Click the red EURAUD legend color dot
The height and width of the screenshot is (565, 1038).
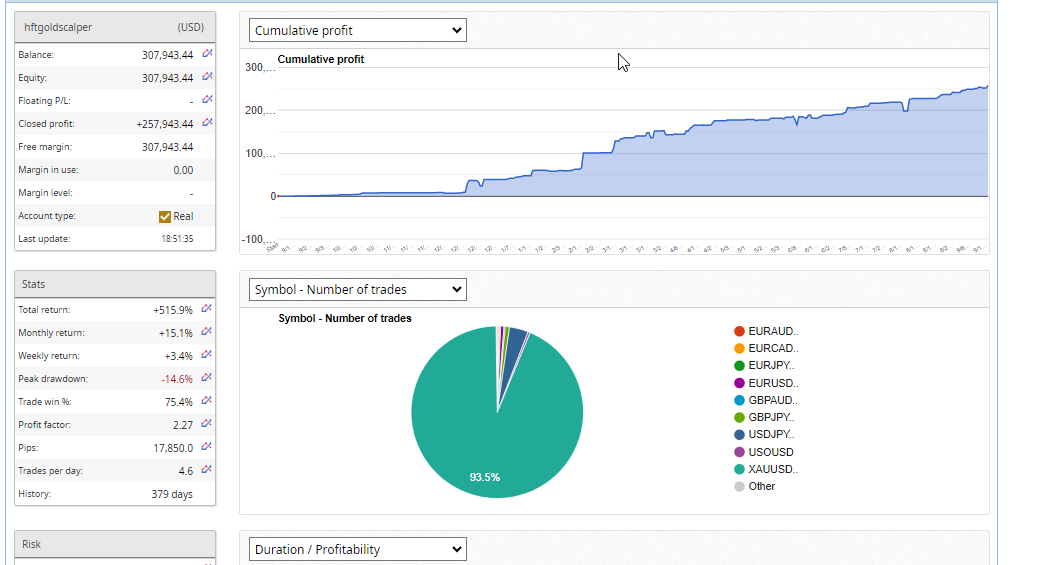[739, 331]
